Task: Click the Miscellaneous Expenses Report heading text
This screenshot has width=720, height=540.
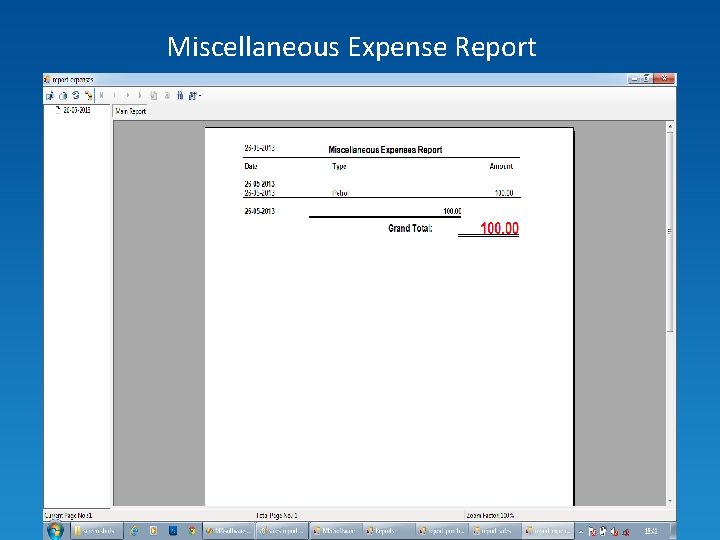Action: [x=385, y=150]
